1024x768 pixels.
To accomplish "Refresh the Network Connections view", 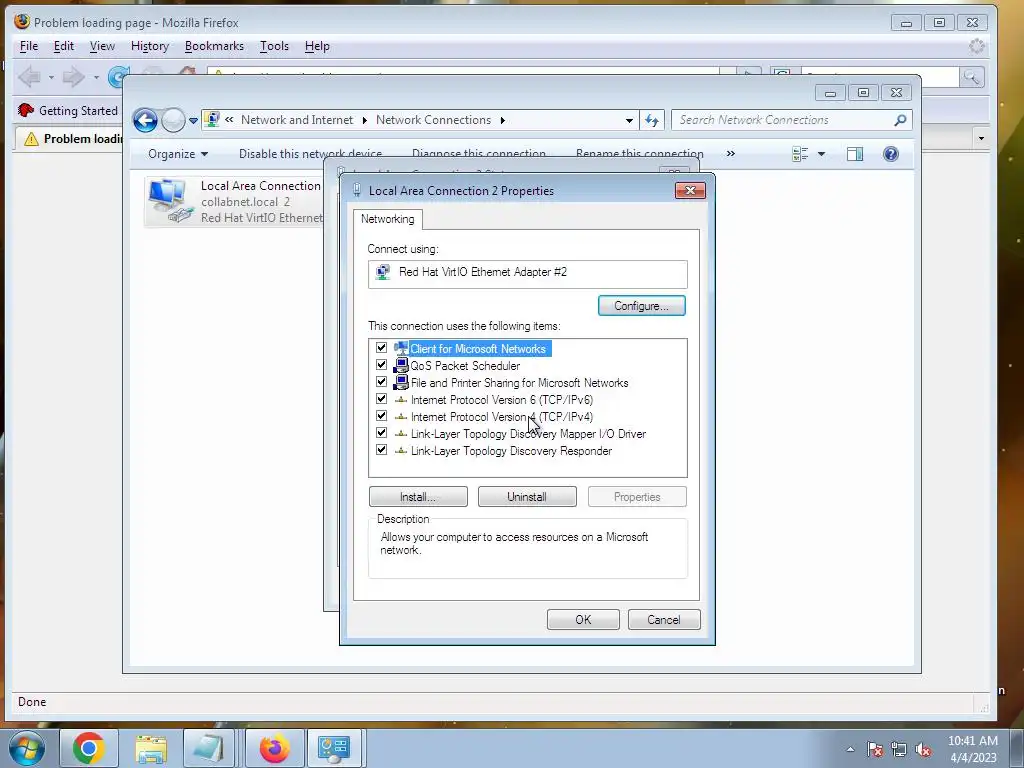I will pyautogui.click(x=652, y=120).
